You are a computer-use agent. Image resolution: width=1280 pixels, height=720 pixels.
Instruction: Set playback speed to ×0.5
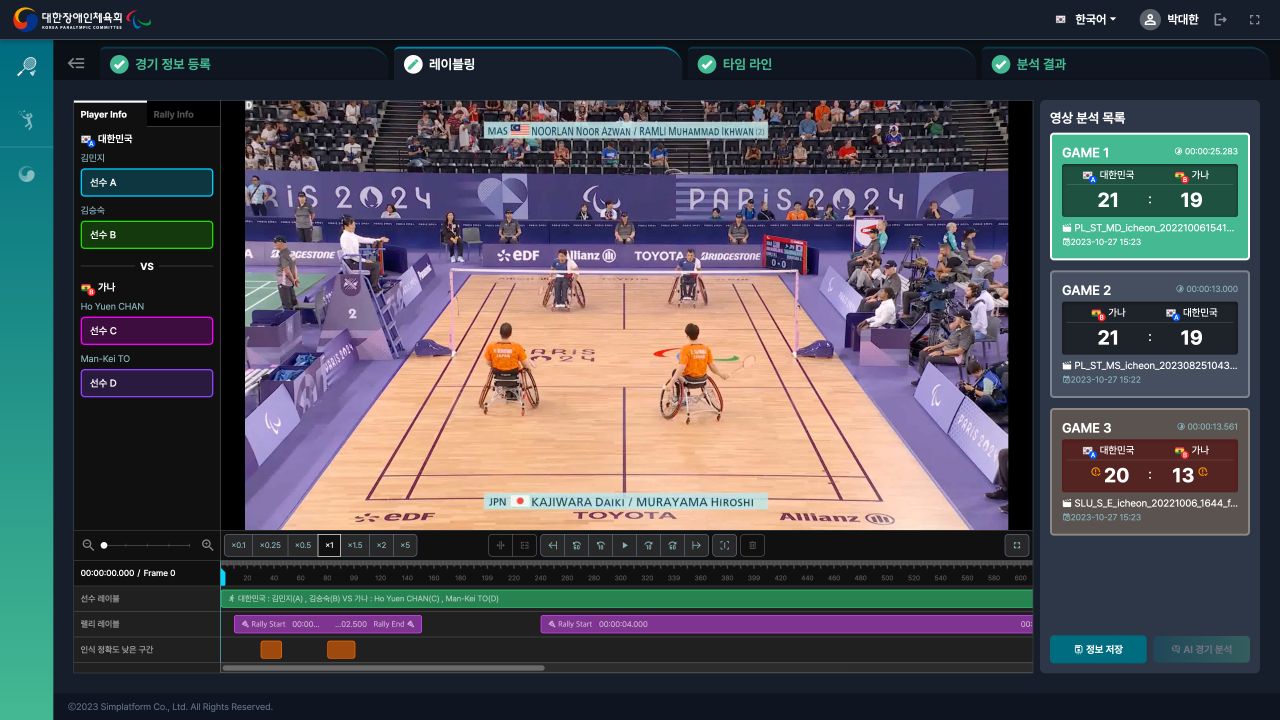302,545
